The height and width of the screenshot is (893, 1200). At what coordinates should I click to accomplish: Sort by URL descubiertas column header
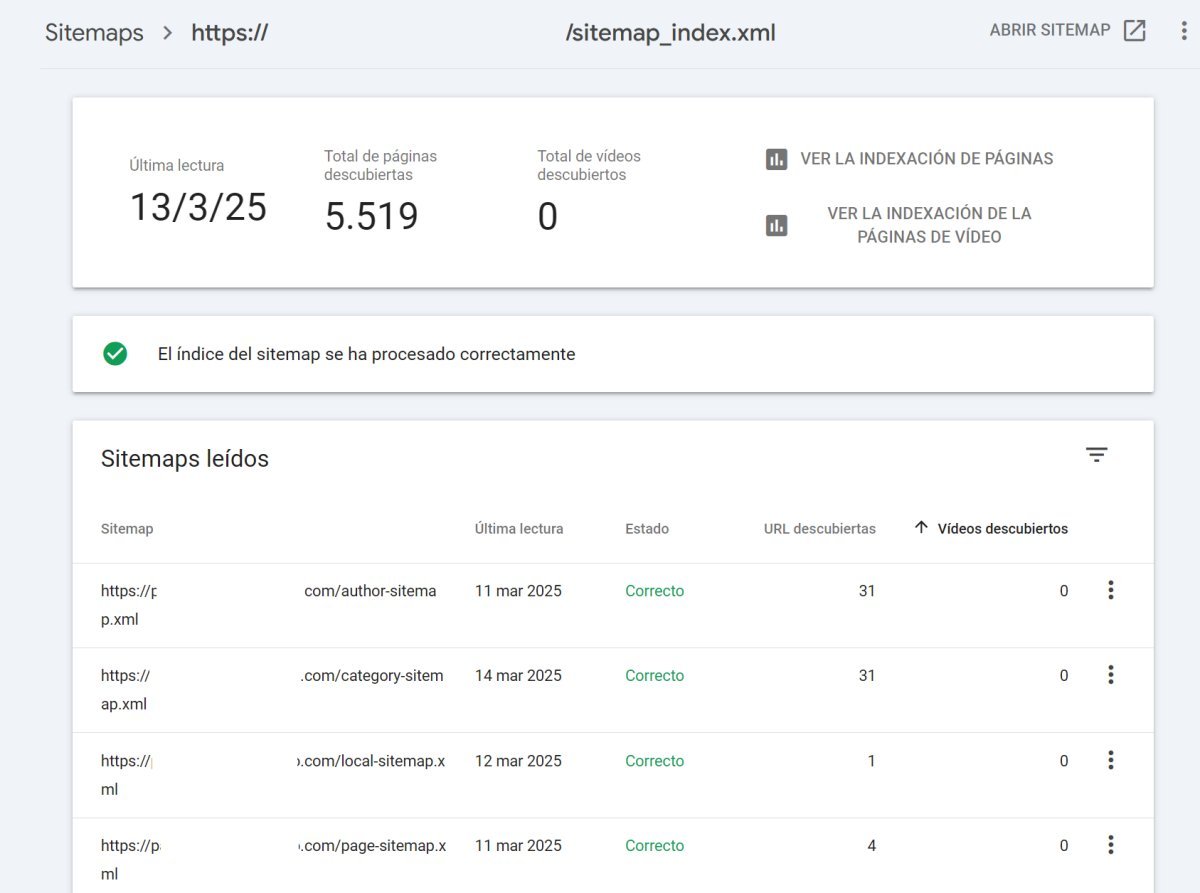pyautogui.click(x=820, y=529)
